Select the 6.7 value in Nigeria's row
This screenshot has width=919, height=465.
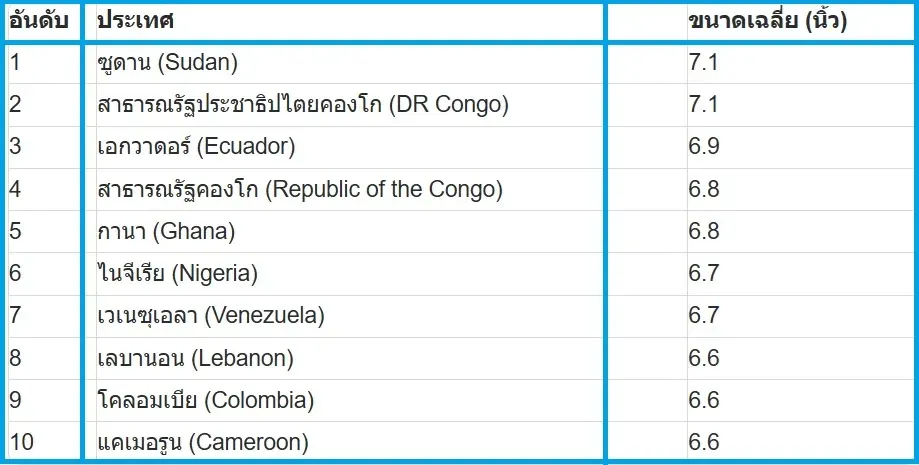pos(705,274)
